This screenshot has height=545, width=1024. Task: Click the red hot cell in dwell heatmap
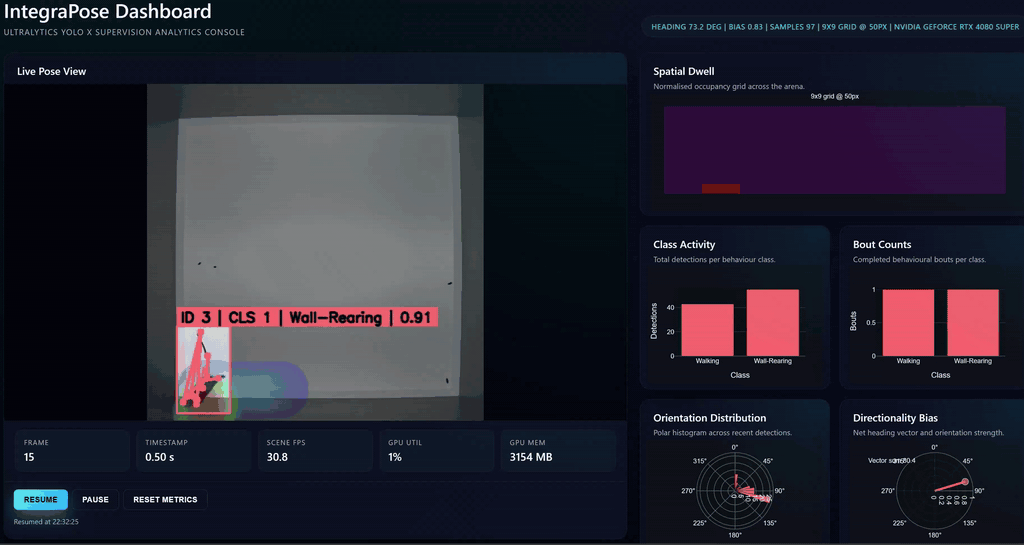click(721, 189)
